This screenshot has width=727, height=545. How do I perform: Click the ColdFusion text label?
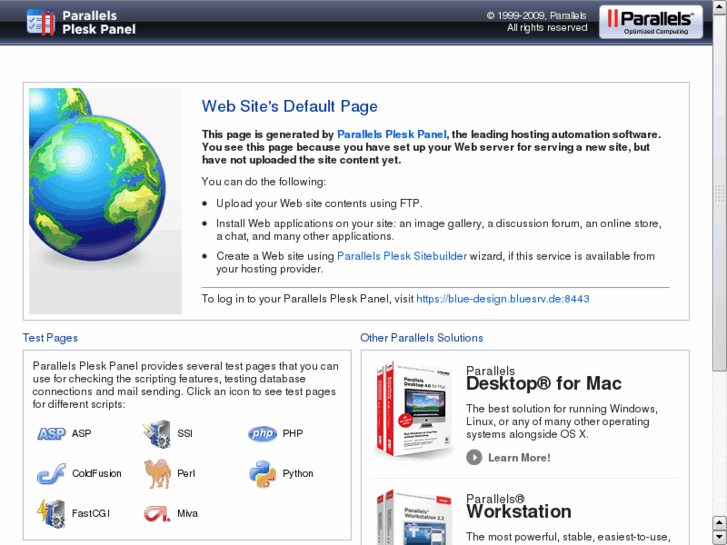tap(96, 474)
